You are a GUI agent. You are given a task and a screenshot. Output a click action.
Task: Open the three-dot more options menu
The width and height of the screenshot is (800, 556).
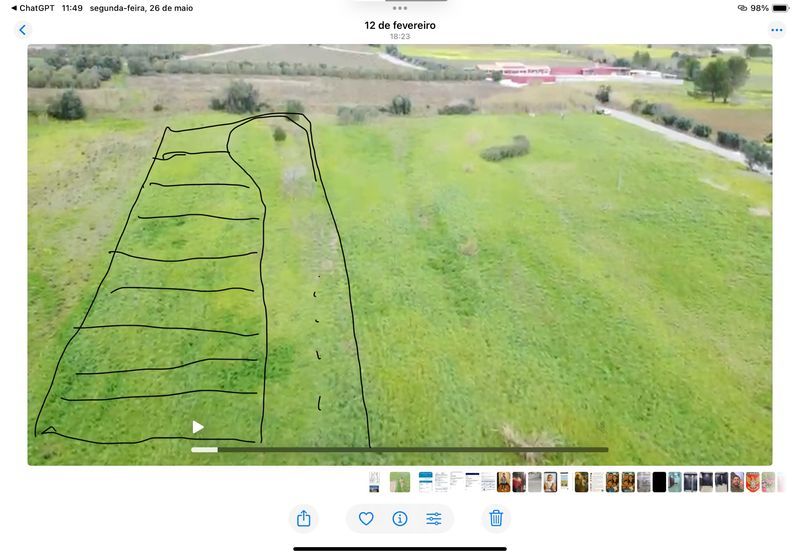(x=777, y=30)
